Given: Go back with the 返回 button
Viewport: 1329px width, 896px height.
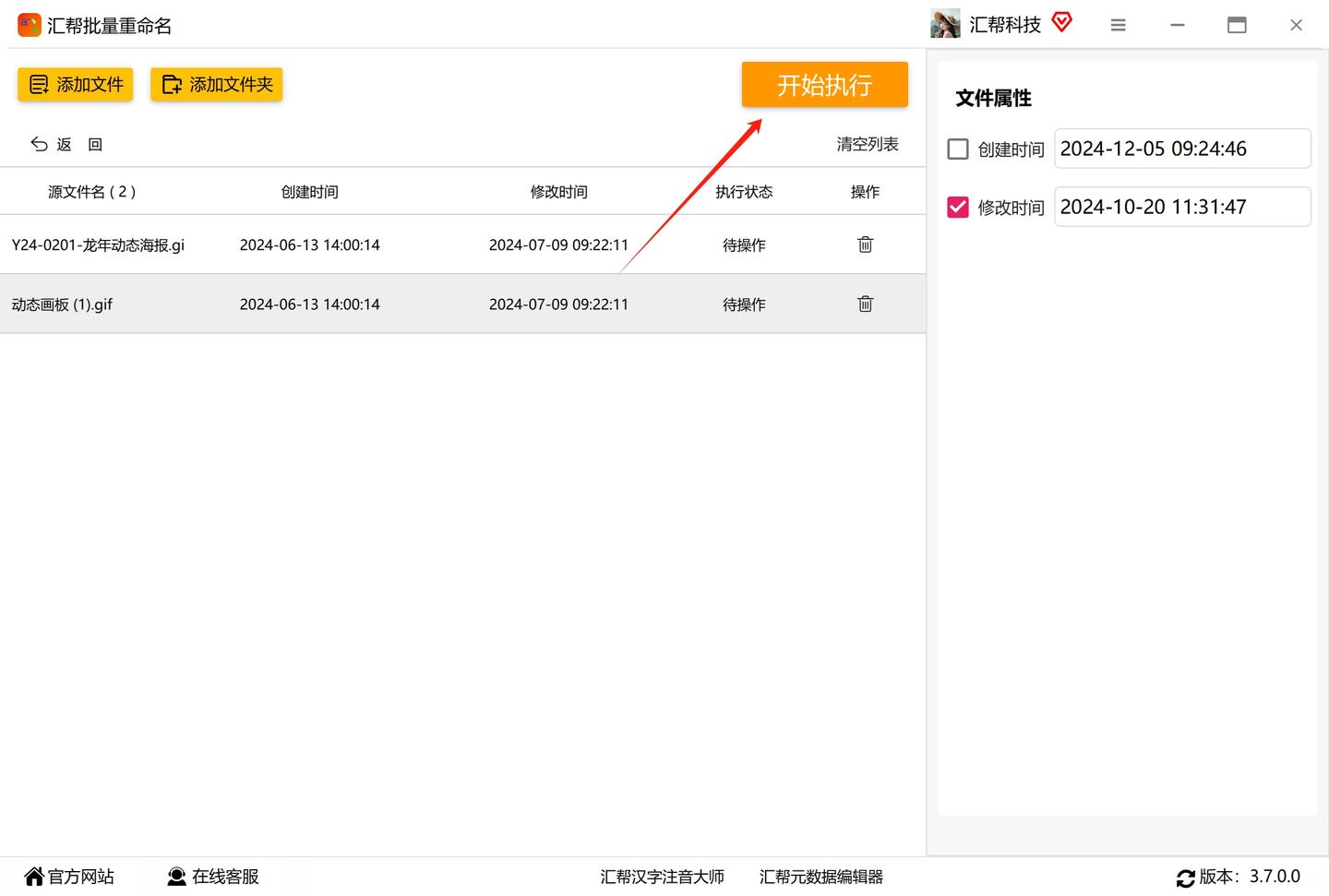Looking at the screenshot, I should click(66, 144).
